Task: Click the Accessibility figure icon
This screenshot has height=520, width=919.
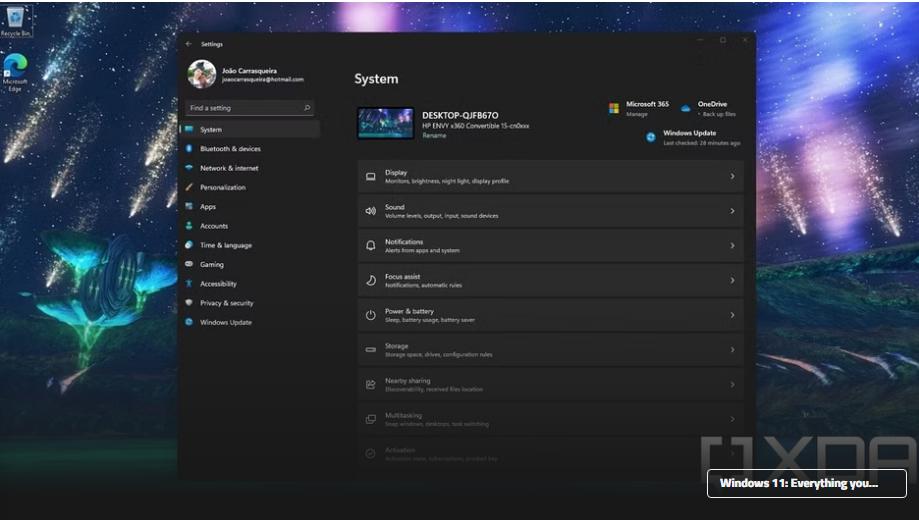Action: [189, 284]
